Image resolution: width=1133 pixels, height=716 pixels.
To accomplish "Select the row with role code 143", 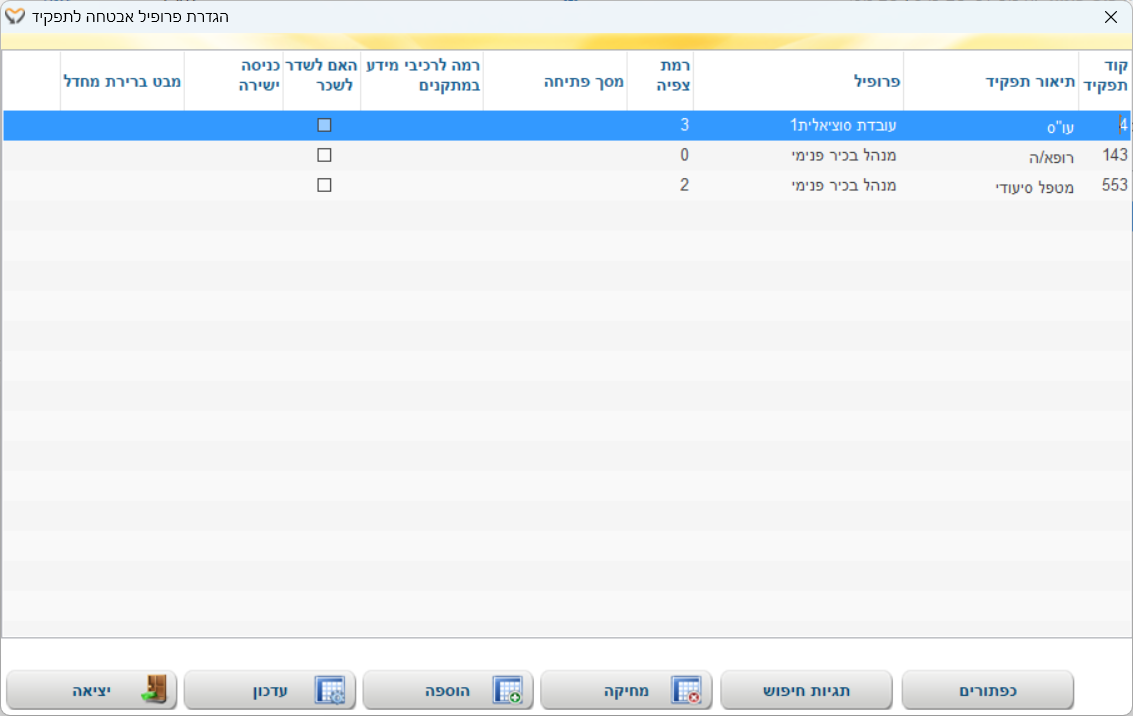I will (1114, 155).
